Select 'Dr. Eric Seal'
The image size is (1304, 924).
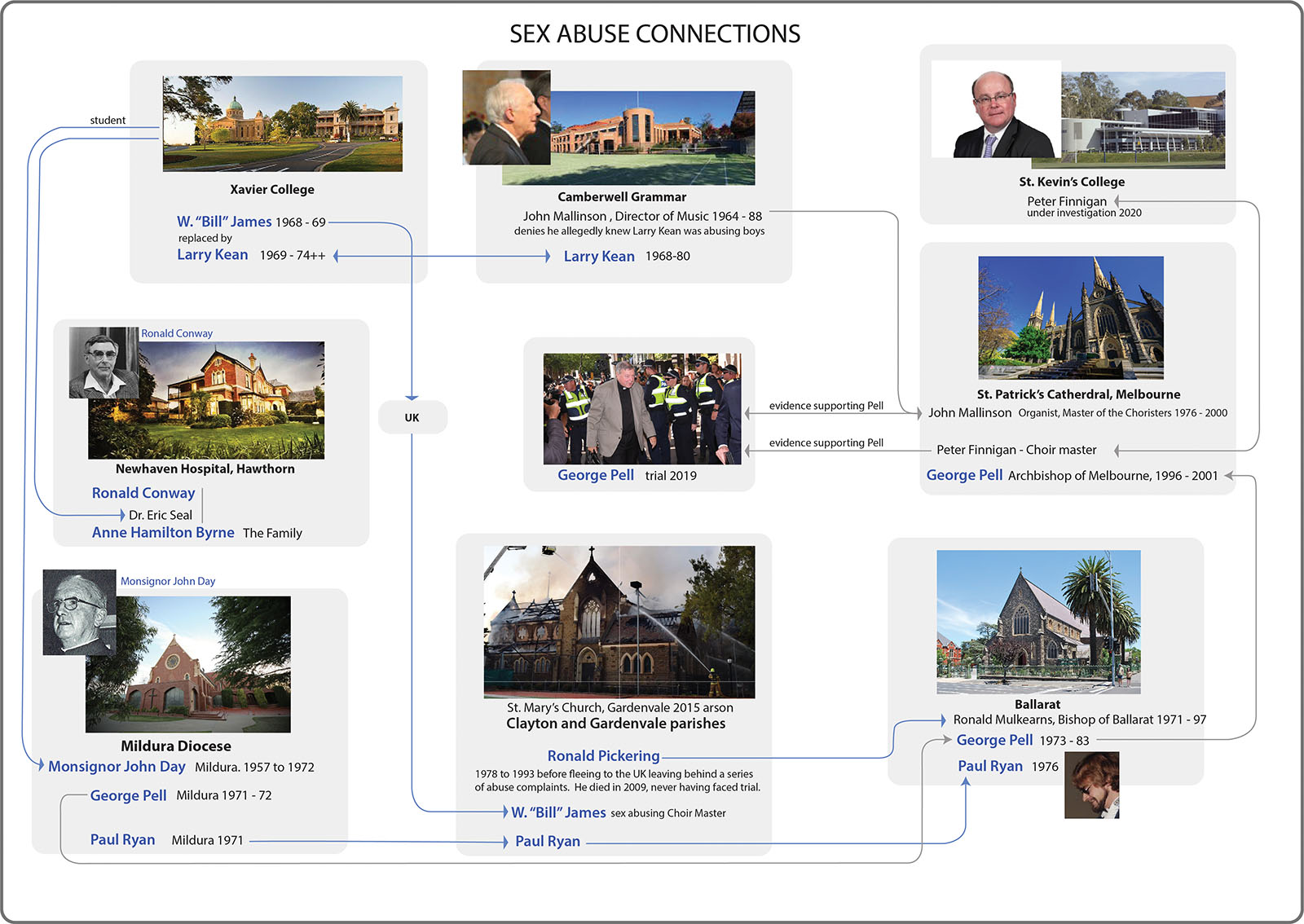click(x=161, y=515)
